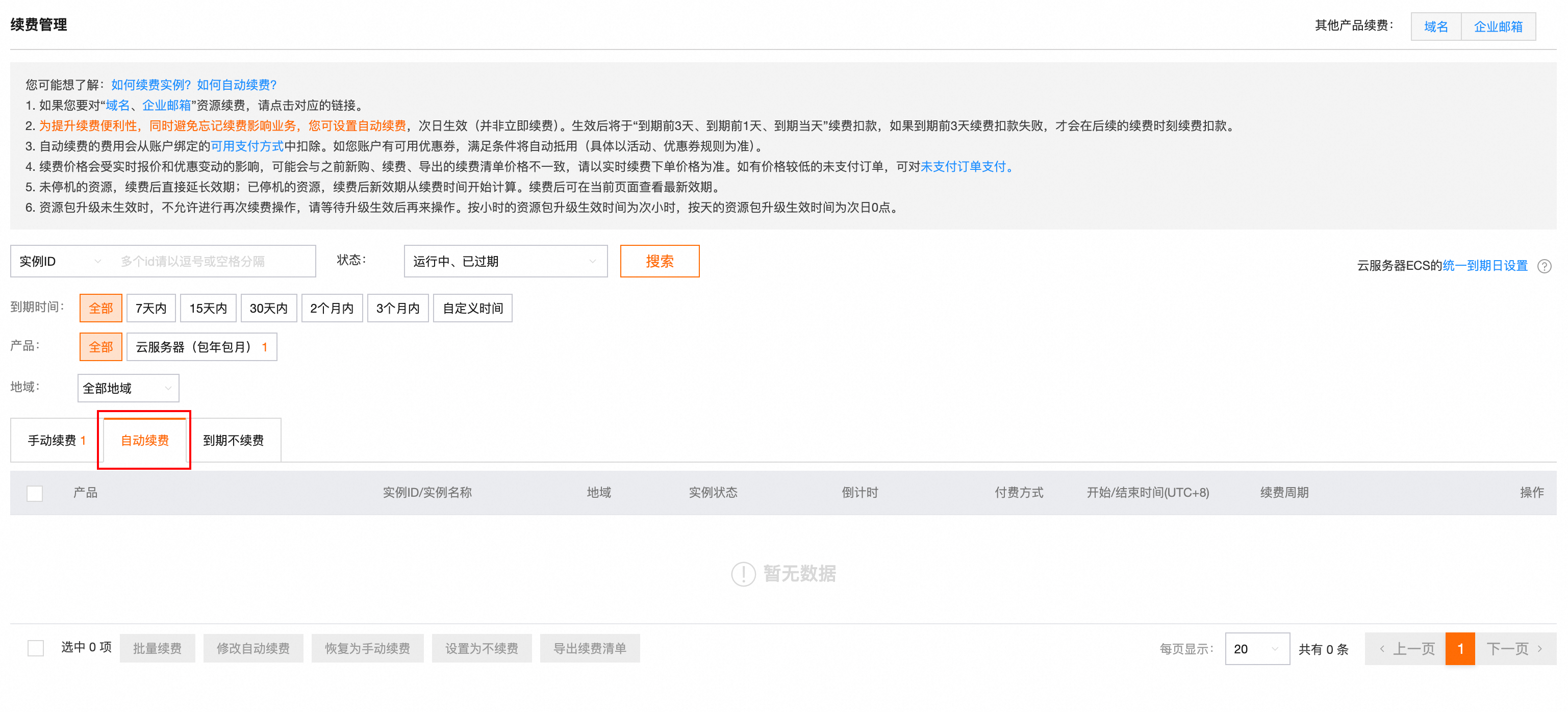Switch to the 手动续费 tab
1568x712 pixels.
click(56, 440)
